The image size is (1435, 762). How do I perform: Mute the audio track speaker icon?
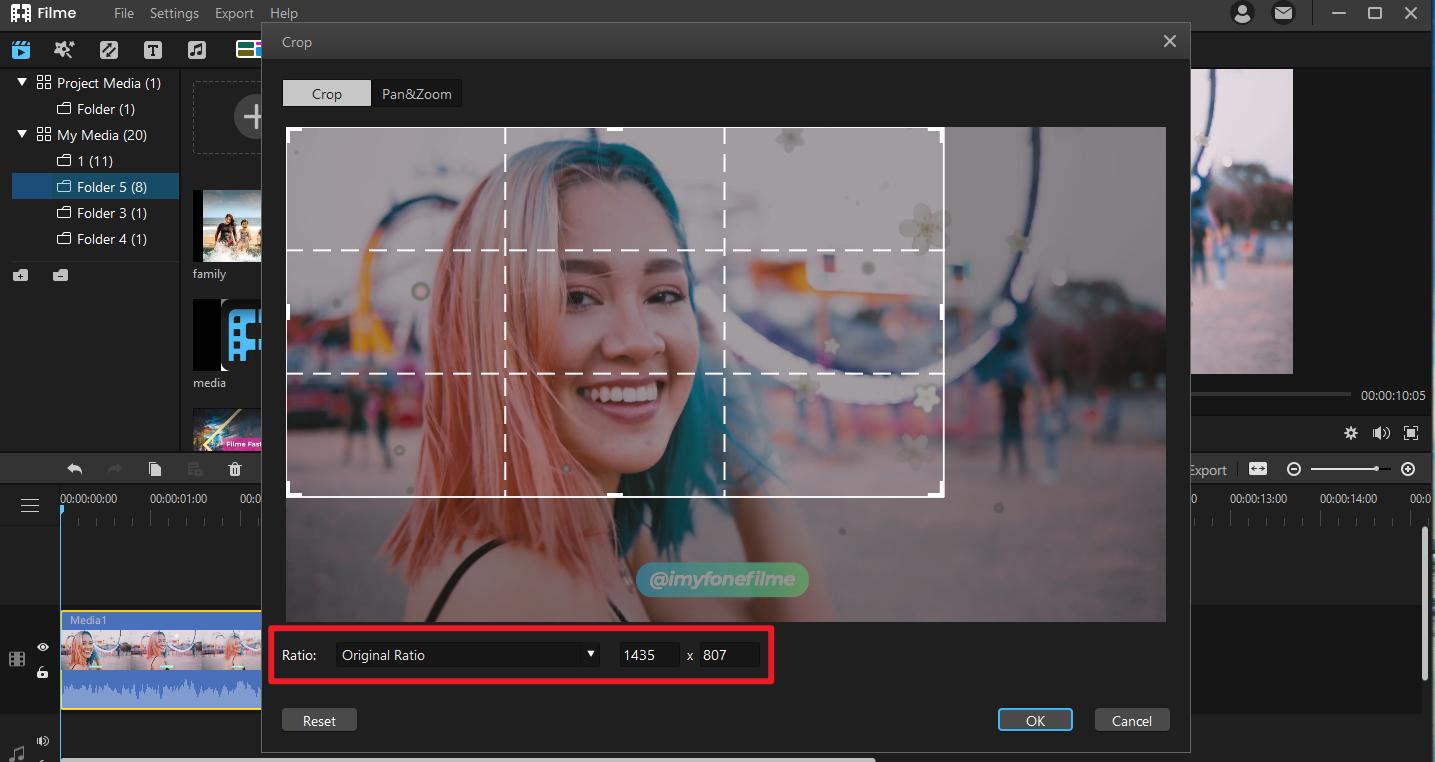(x=43, y=741)
